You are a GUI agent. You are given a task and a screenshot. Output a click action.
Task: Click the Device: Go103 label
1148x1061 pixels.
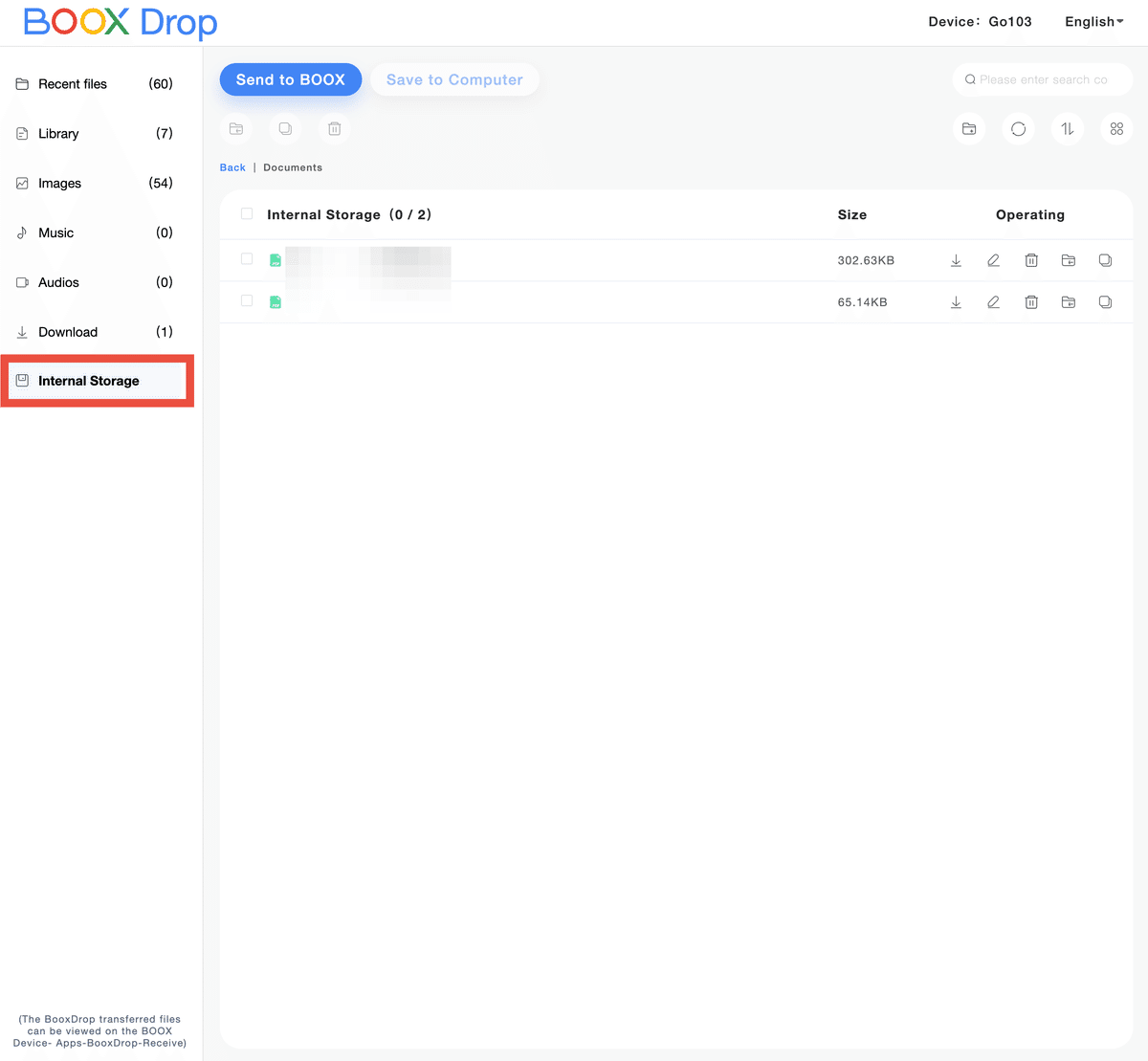coord(980,21)
